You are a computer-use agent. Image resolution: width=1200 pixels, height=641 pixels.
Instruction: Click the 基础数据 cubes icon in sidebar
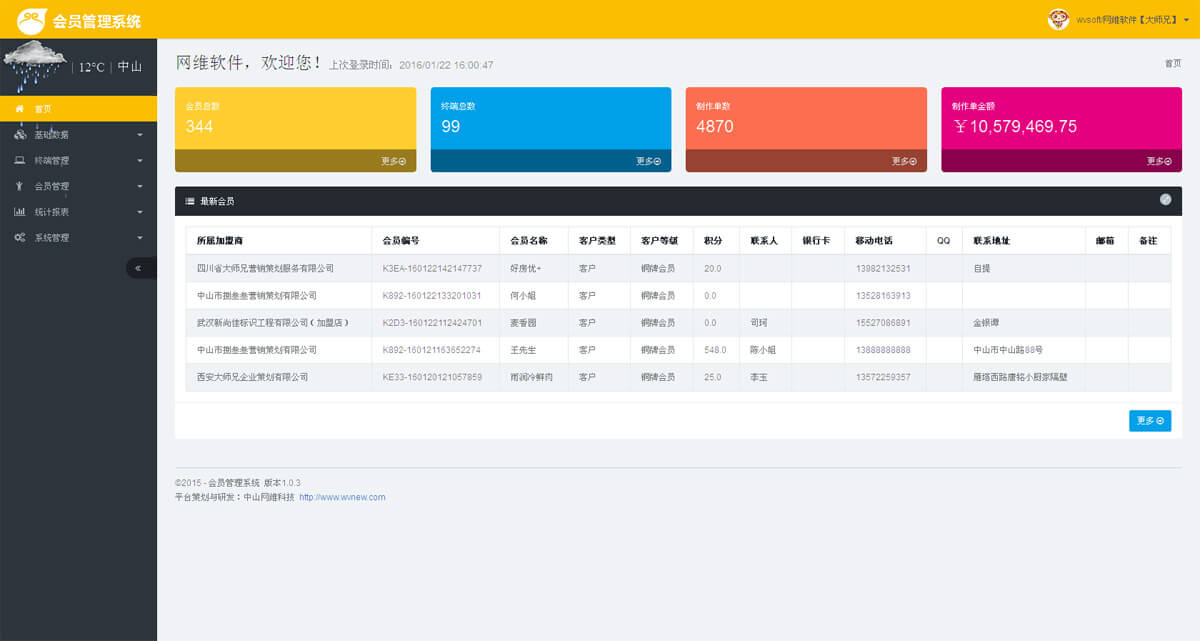(x=20, y=134)
